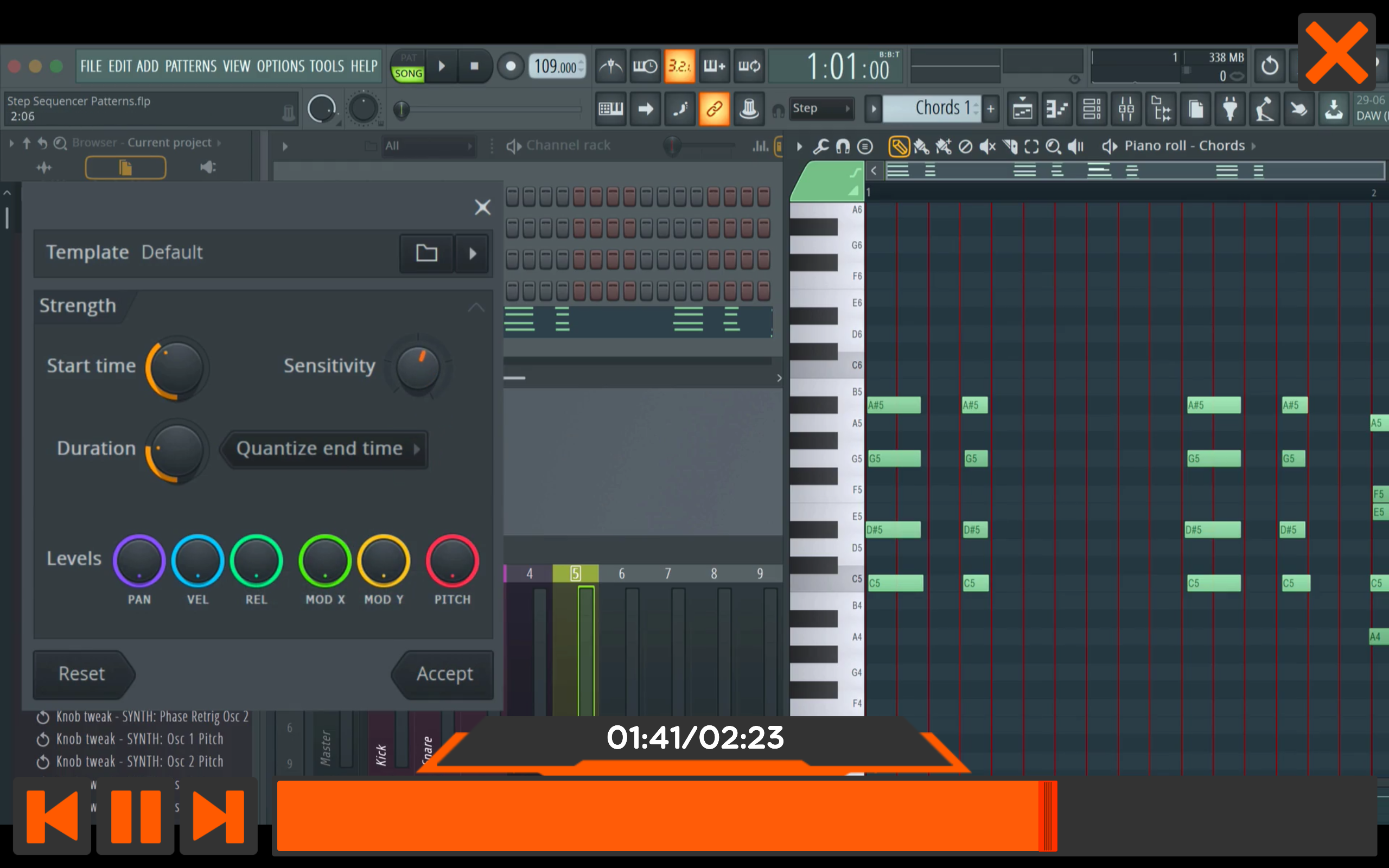Open the Channel rack view icon
This screenshot has height=868, width=1389.
1092,108
